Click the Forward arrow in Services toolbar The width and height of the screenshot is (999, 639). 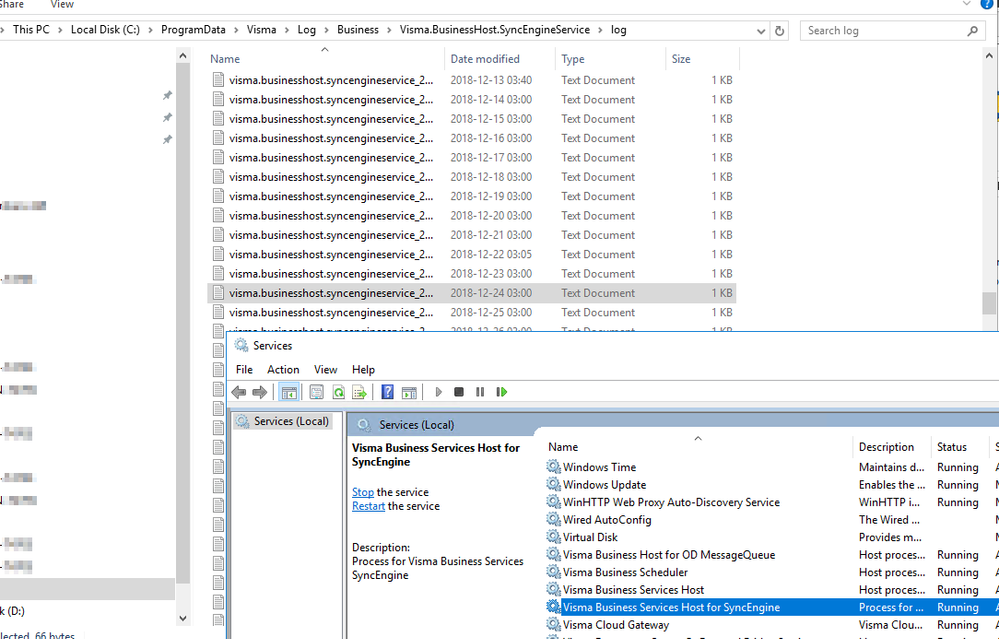tap(259, 392)
